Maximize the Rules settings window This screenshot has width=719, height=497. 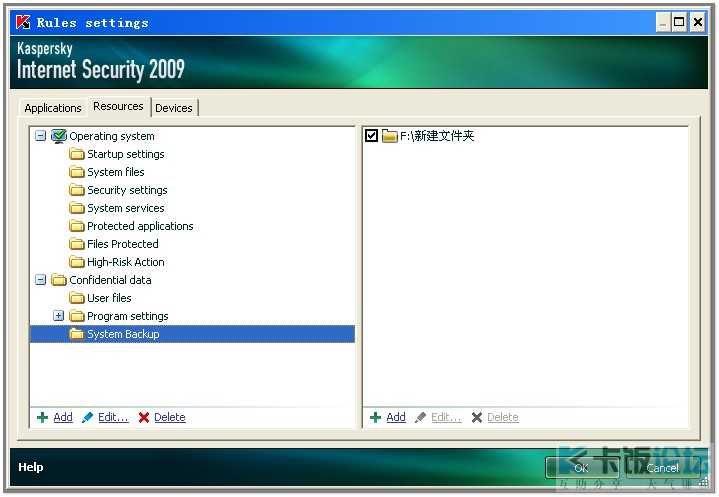pyautogui.click(x=679, y=22)
